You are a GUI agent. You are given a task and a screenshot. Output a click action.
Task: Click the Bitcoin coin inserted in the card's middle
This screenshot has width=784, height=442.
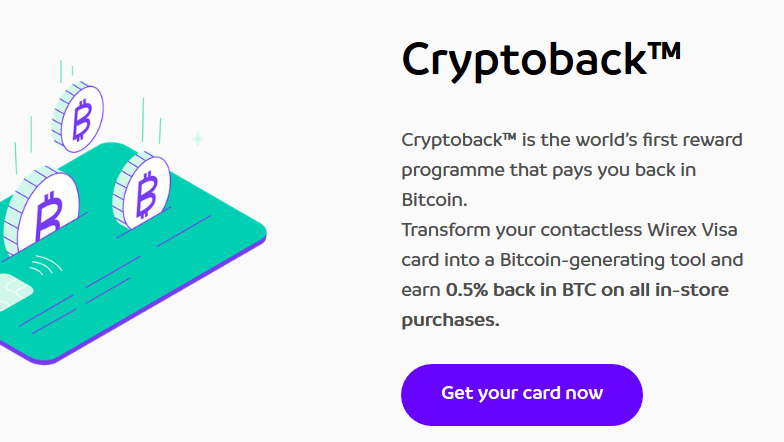coord(142,191)
